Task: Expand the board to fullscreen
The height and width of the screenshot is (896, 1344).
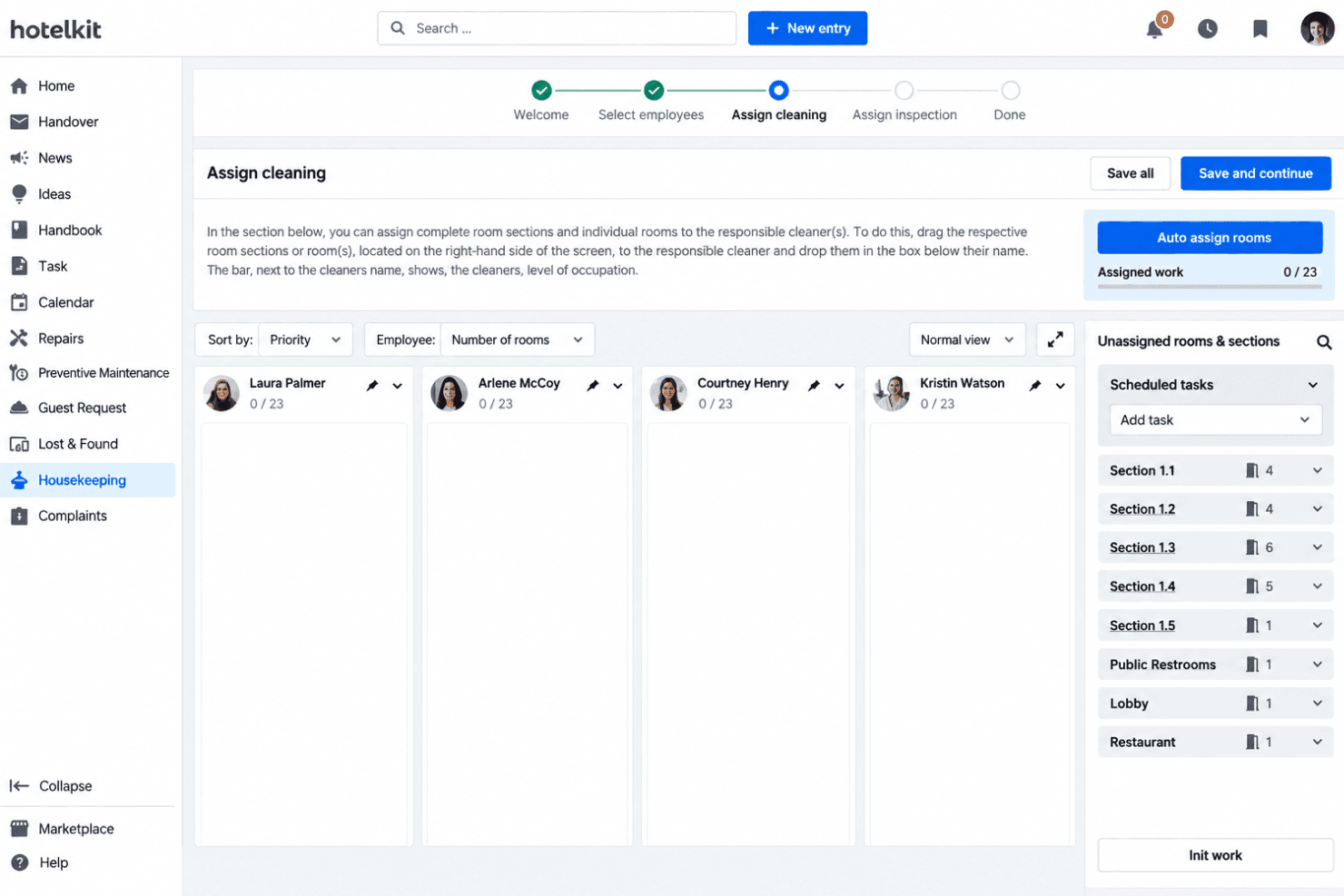Action: click(1055, 340)
